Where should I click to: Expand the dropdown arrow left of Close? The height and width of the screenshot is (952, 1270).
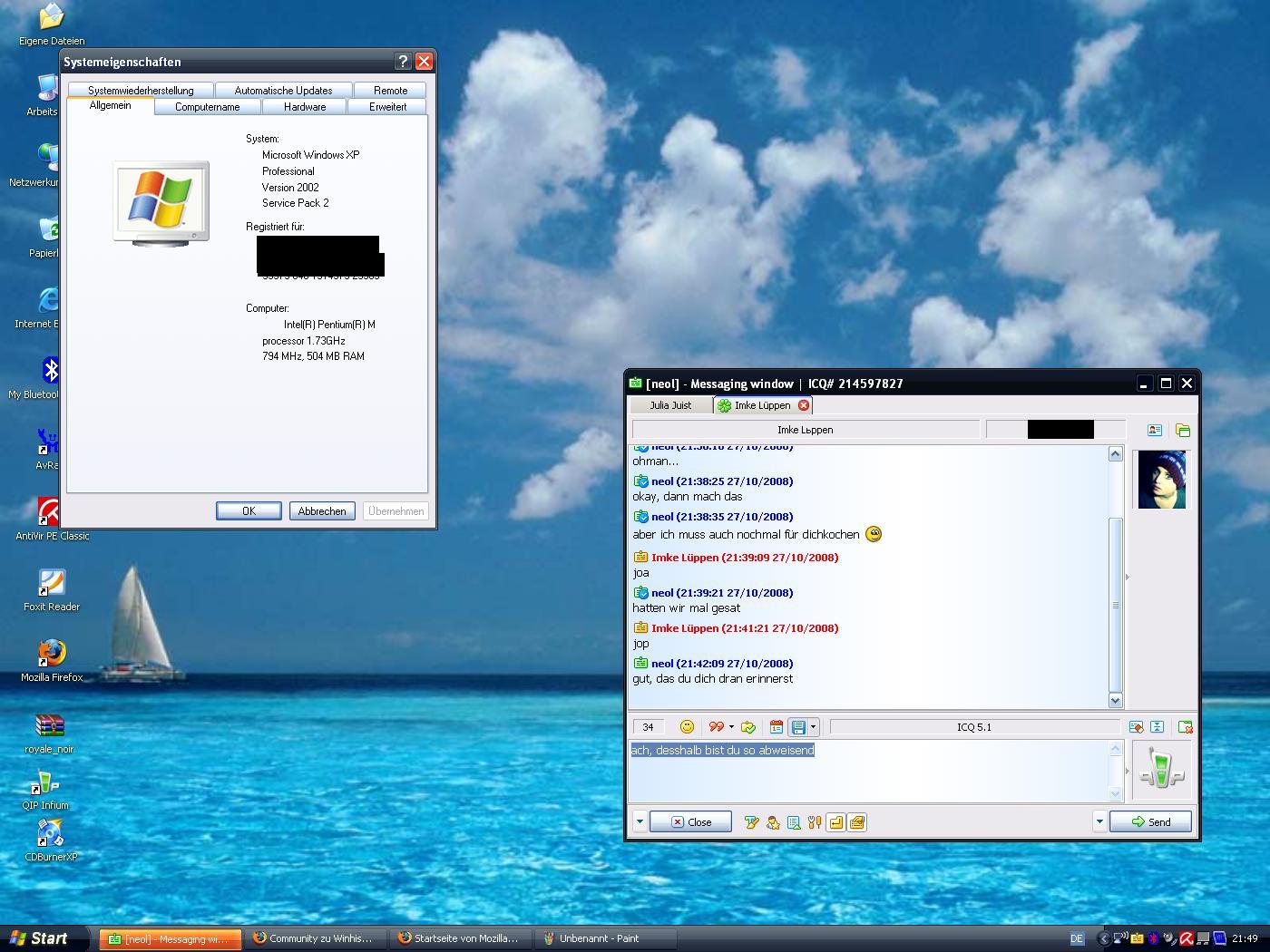coord(640,822)
